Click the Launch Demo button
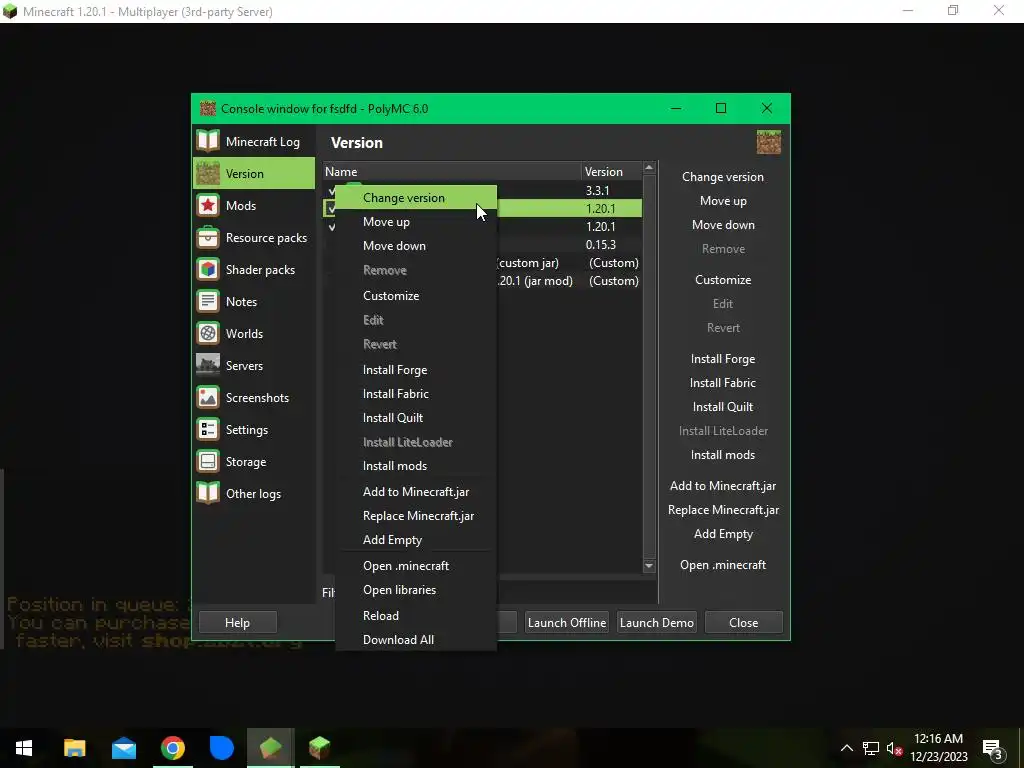This screenshot has width=1024, height=768. [x=656, y=622]
